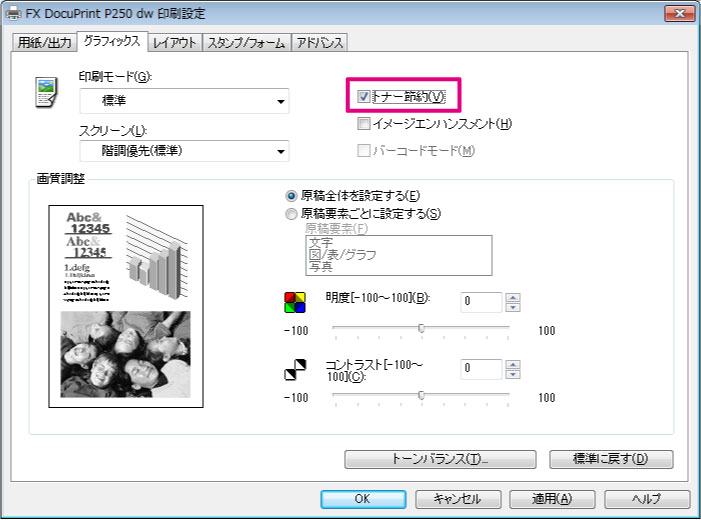The image size is (701, 520).
Task: Decrease contrast value with down arrow
Action: (x=512, y=375)
